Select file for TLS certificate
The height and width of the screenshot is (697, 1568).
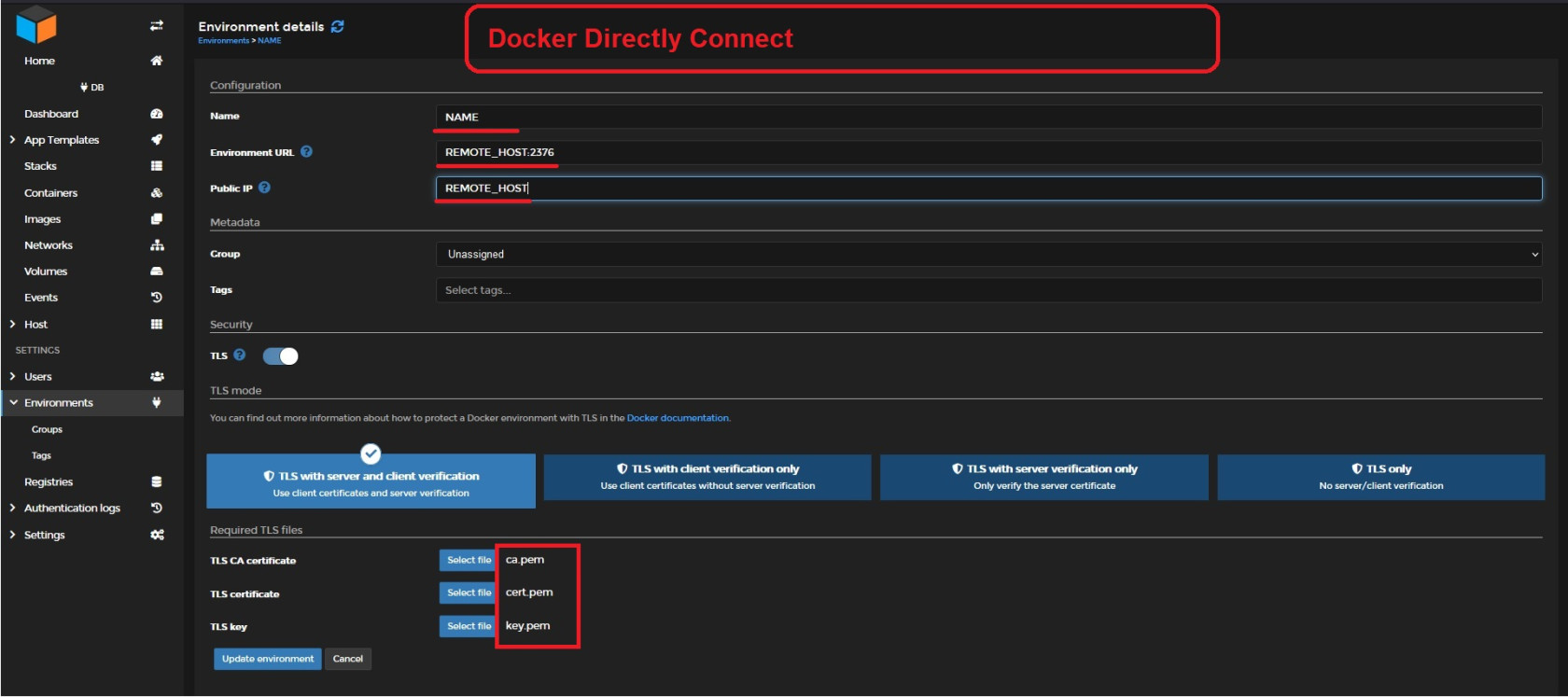tap(469, 592)
